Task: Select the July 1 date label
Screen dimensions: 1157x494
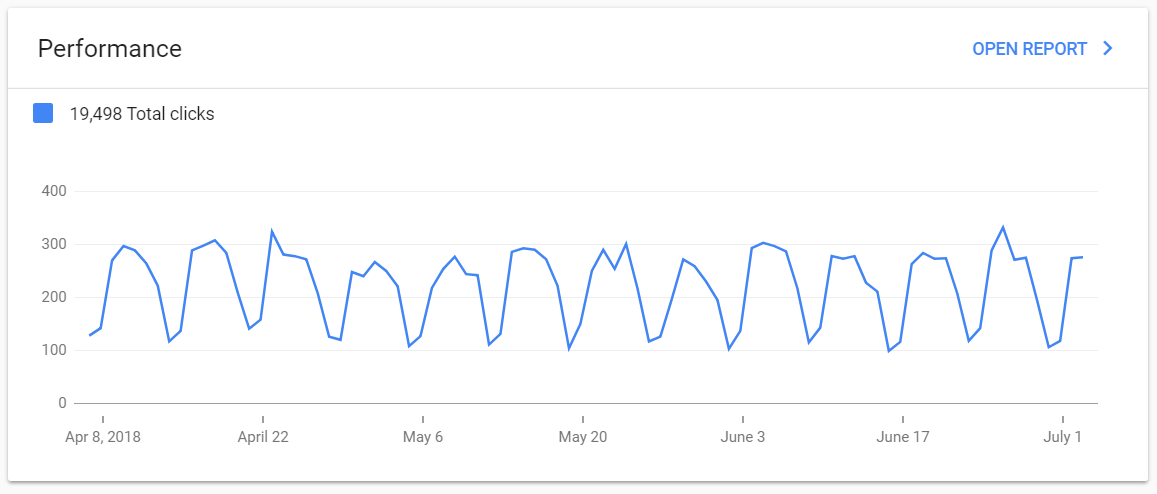Action: tap(1063, 437)
